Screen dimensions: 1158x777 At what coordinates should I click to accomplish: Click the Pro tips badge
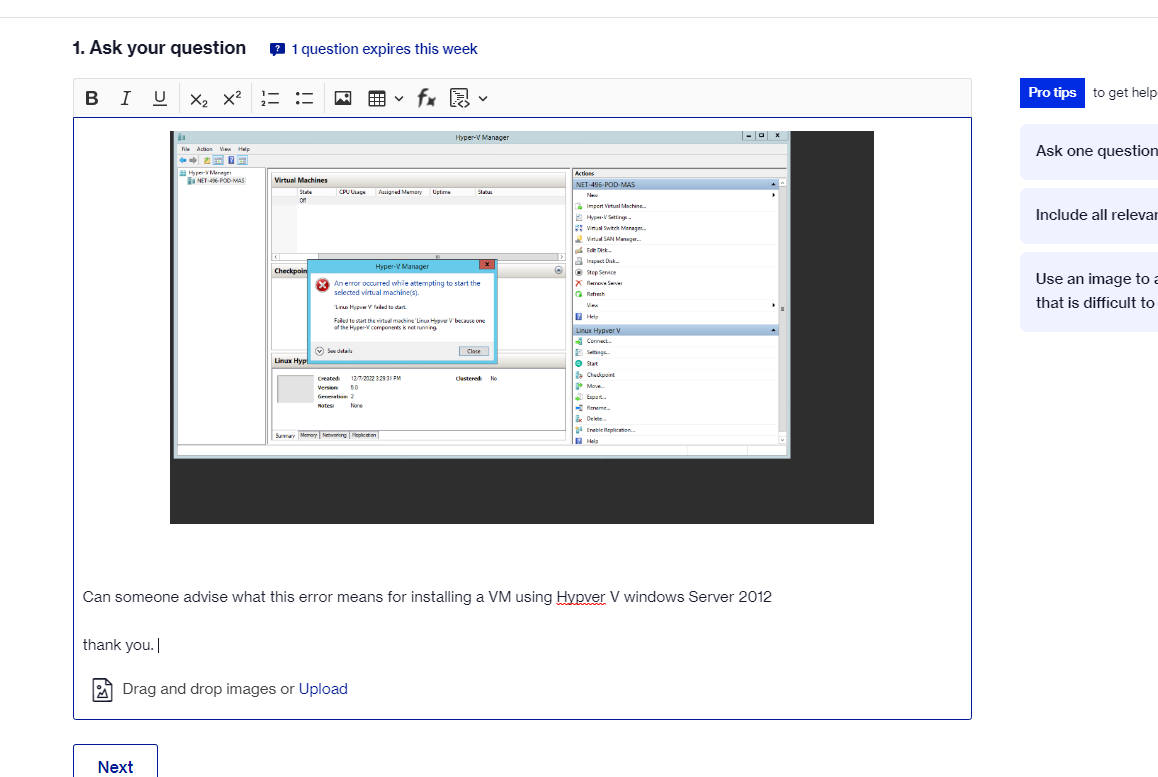coord(1052,93)
